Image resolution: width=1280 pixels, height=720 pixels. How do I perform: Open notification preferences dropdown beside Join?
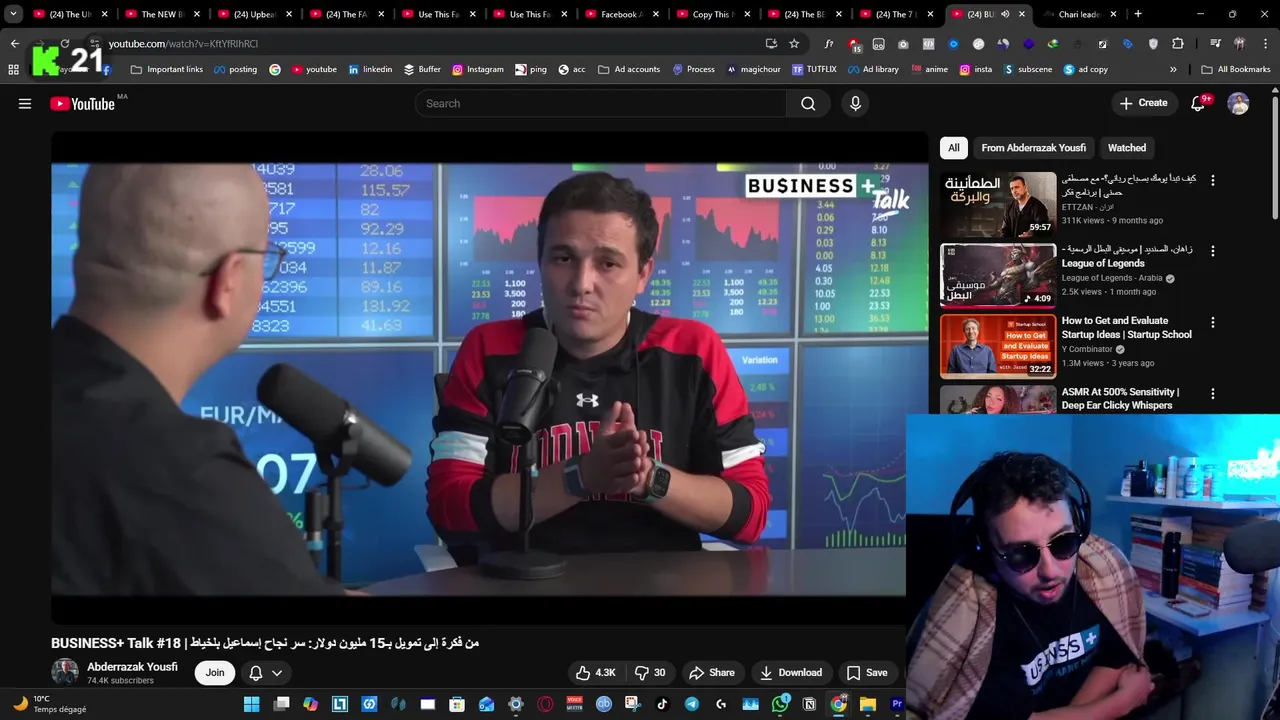pos(266,673)
